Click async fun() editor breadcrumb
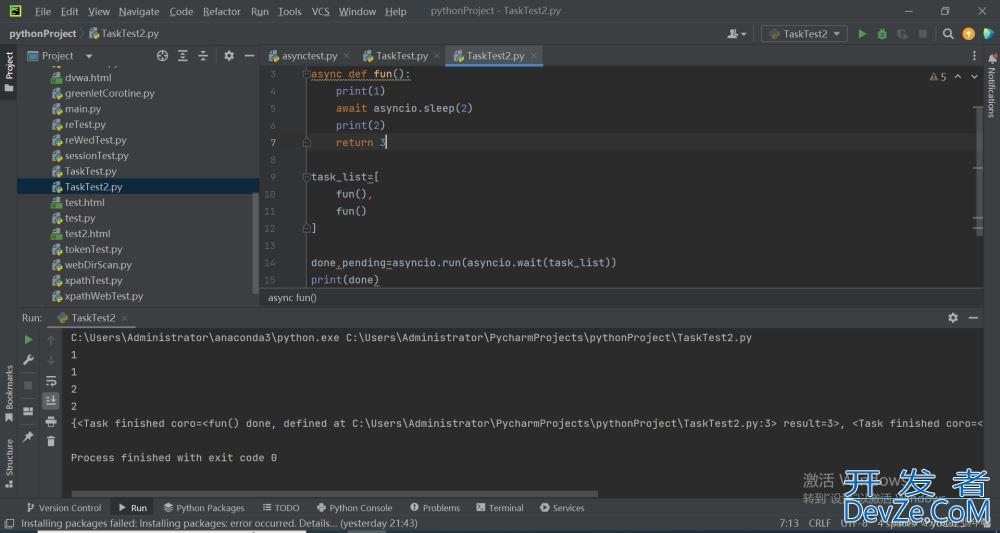This screenshot has width=1000, height=533. [292, 298]
